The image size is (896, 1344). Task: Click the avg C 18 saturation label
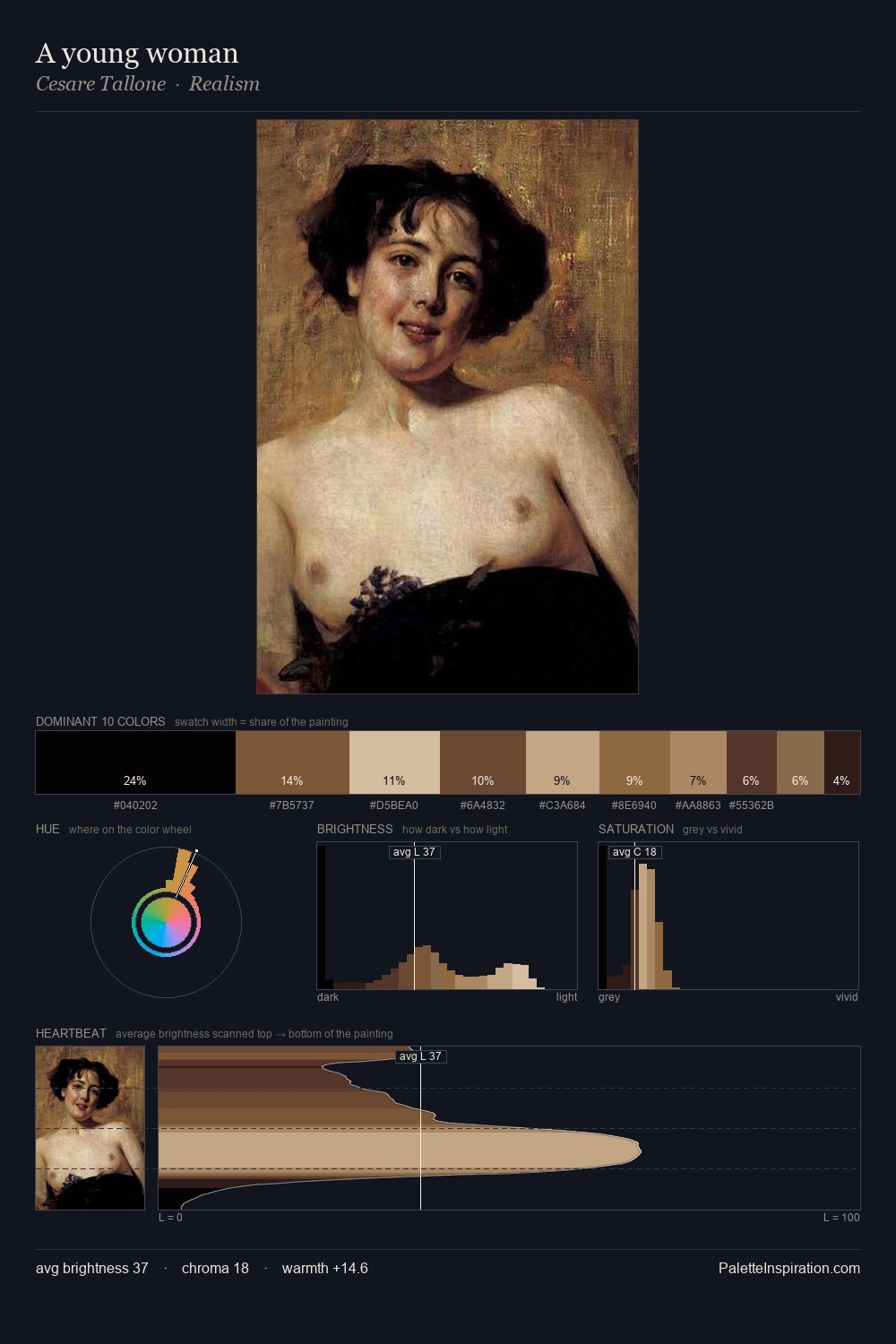point(634,852)
